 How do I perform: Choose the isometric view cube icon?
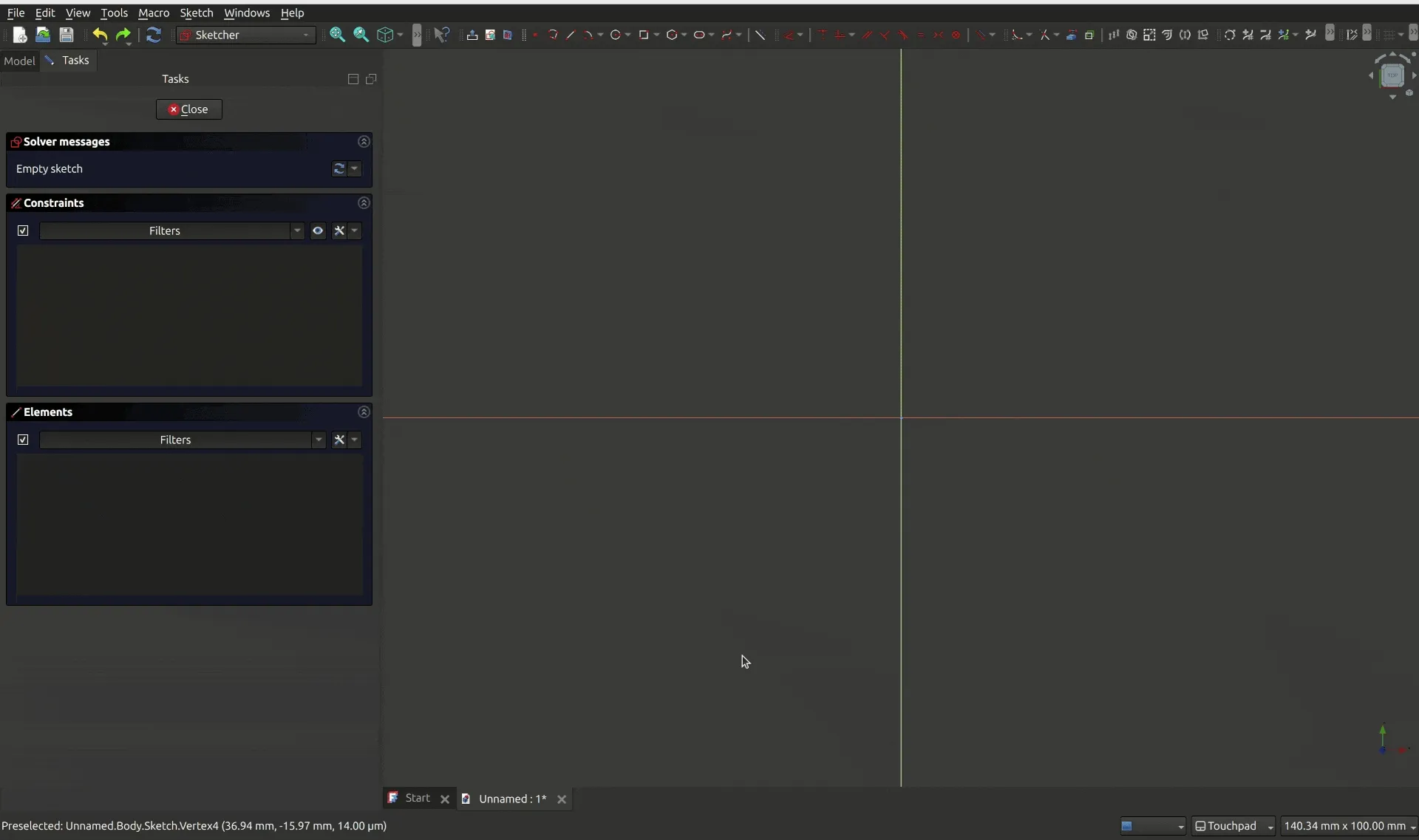pyautogui.click(x=384, y=35)
